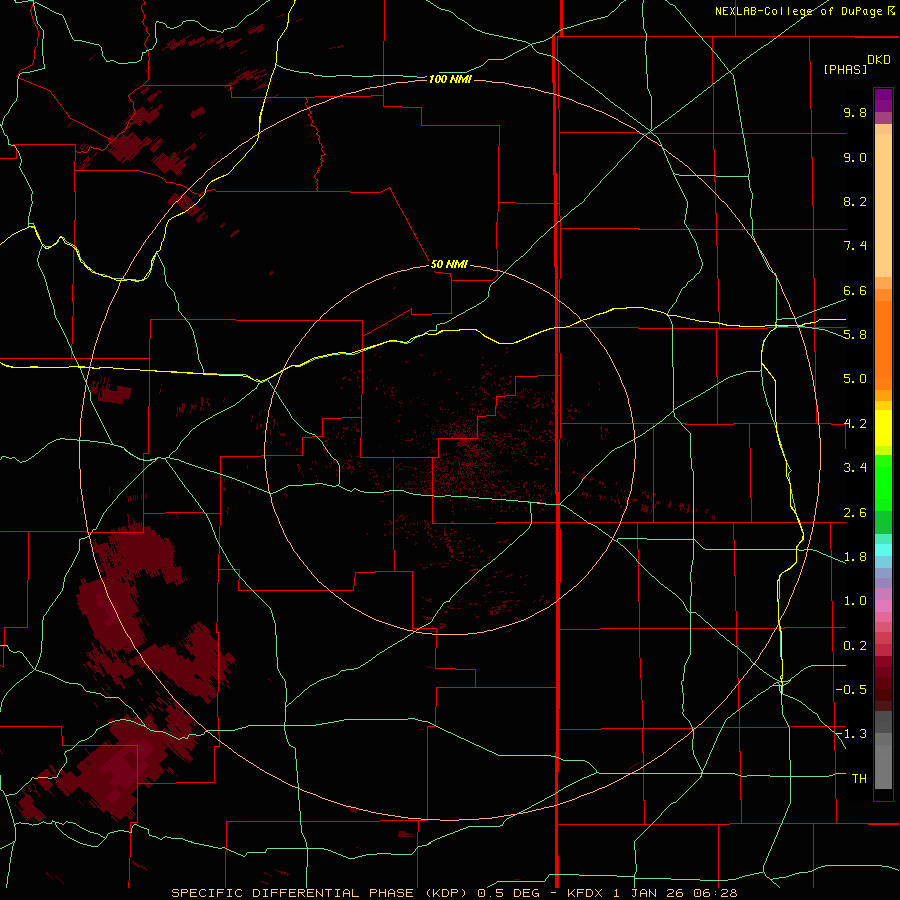The image size is (900, 900).
Task: Click the 0.2 legend value
Action: pos(855,646)
